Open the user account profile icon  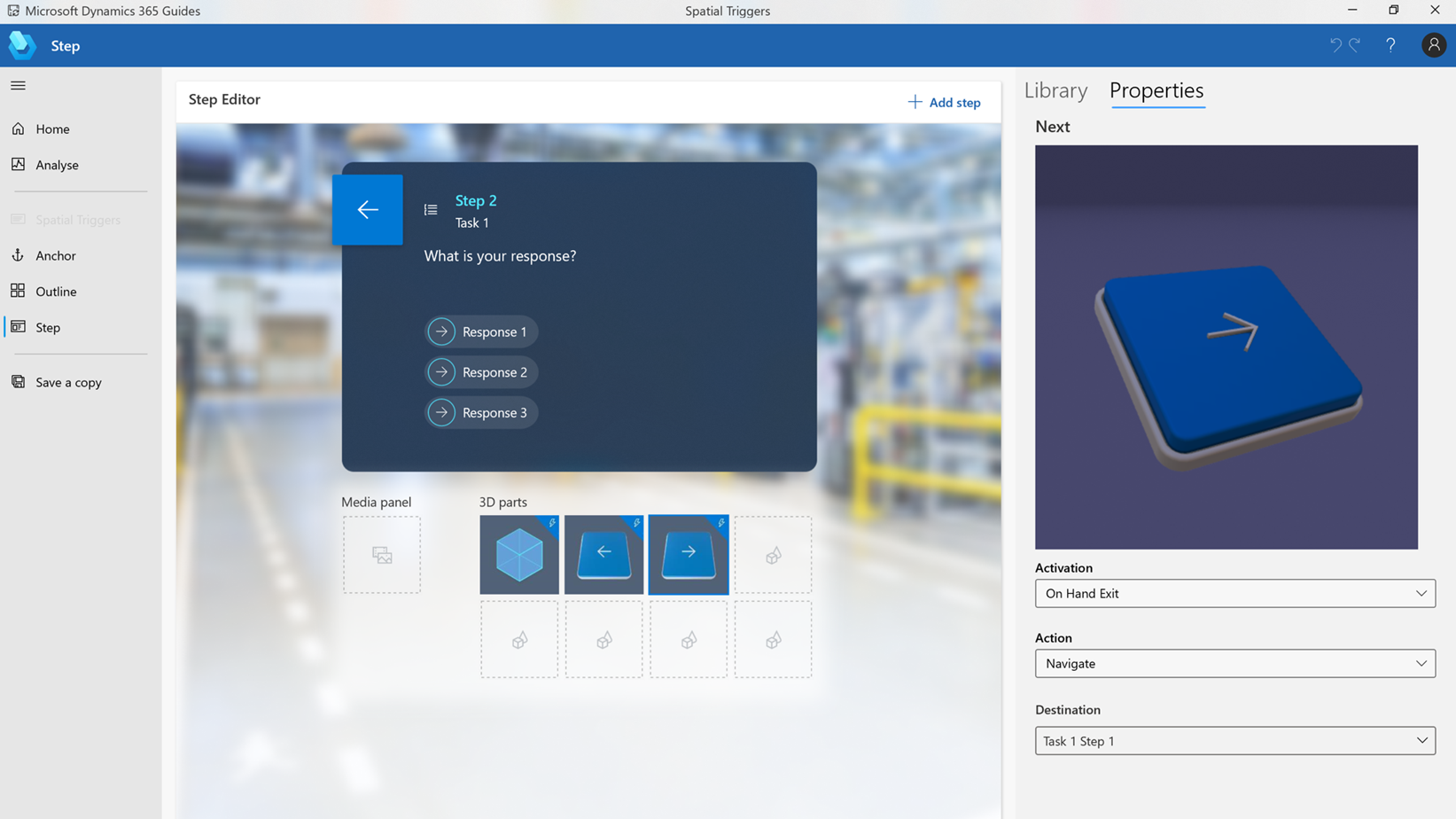[1433, 44]
